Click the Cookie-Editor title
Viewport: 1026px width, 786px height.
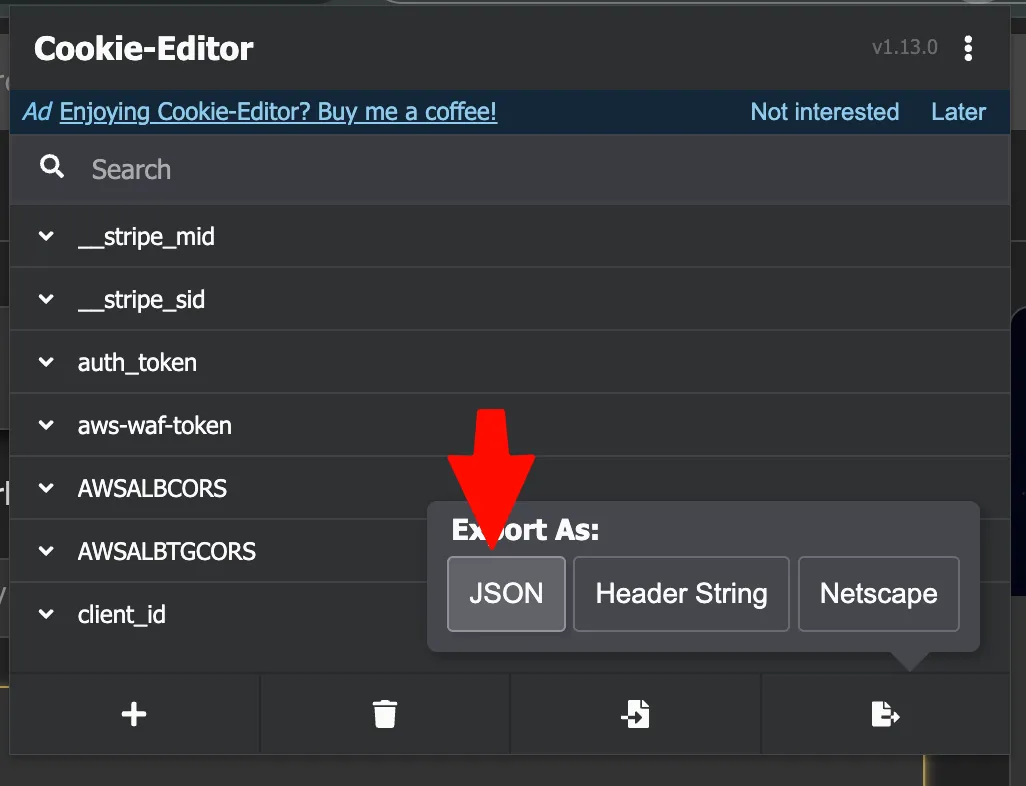(x=143, y=48)
